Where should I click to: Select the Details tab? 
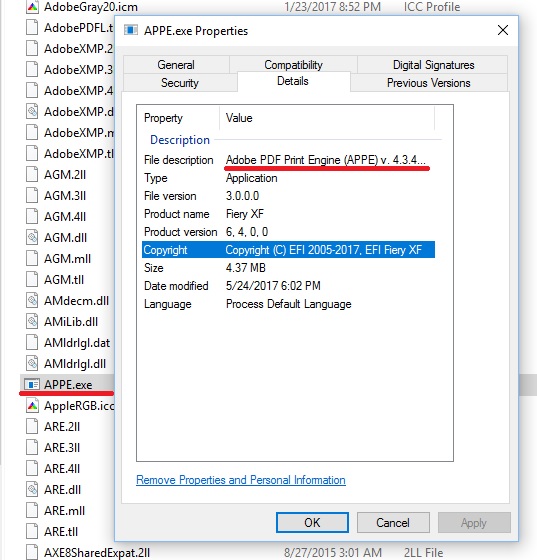[x=293, y=81]
